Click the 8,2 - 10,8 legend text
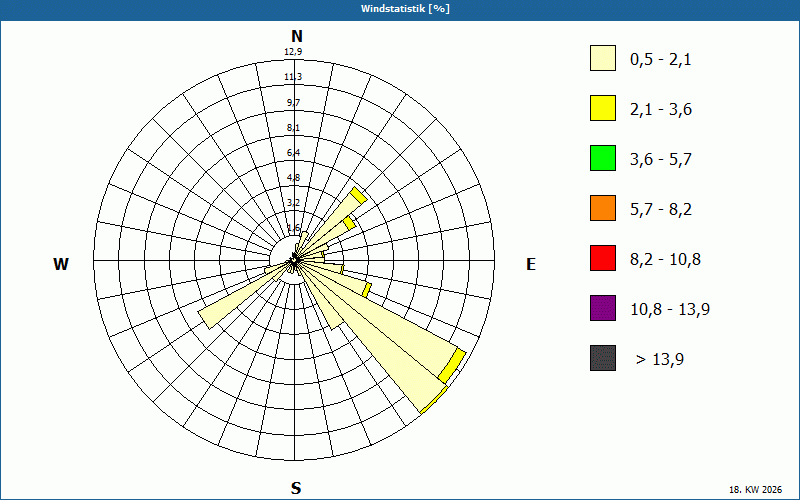The width and height of the screenshot is (800, 500). tap(665, 260)
